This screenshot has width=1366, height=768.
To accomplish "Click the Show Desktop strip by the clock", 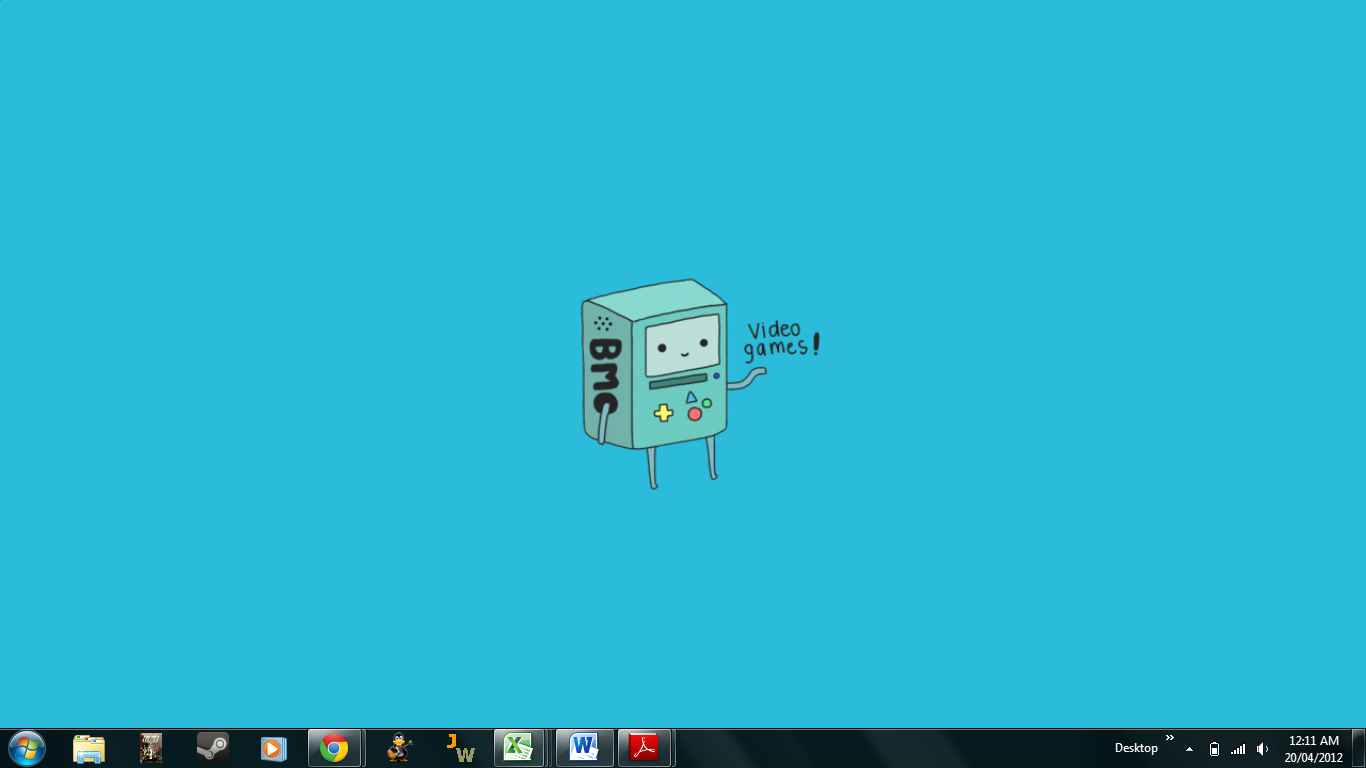I will 1358,749.
